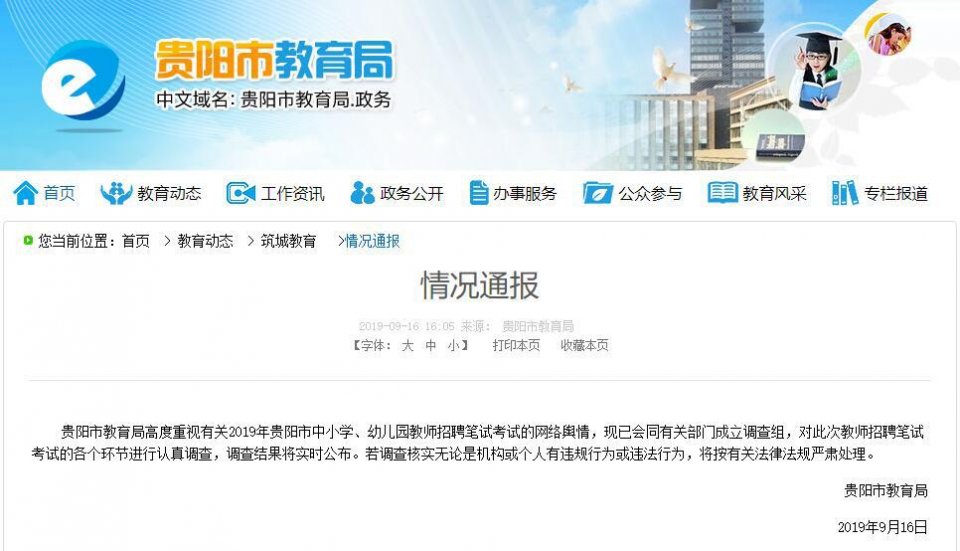Viewport: 960px width, 551px height.
Task: Open 筑城教育 in the breadcrumb path
Action: (x=288, y=241)
